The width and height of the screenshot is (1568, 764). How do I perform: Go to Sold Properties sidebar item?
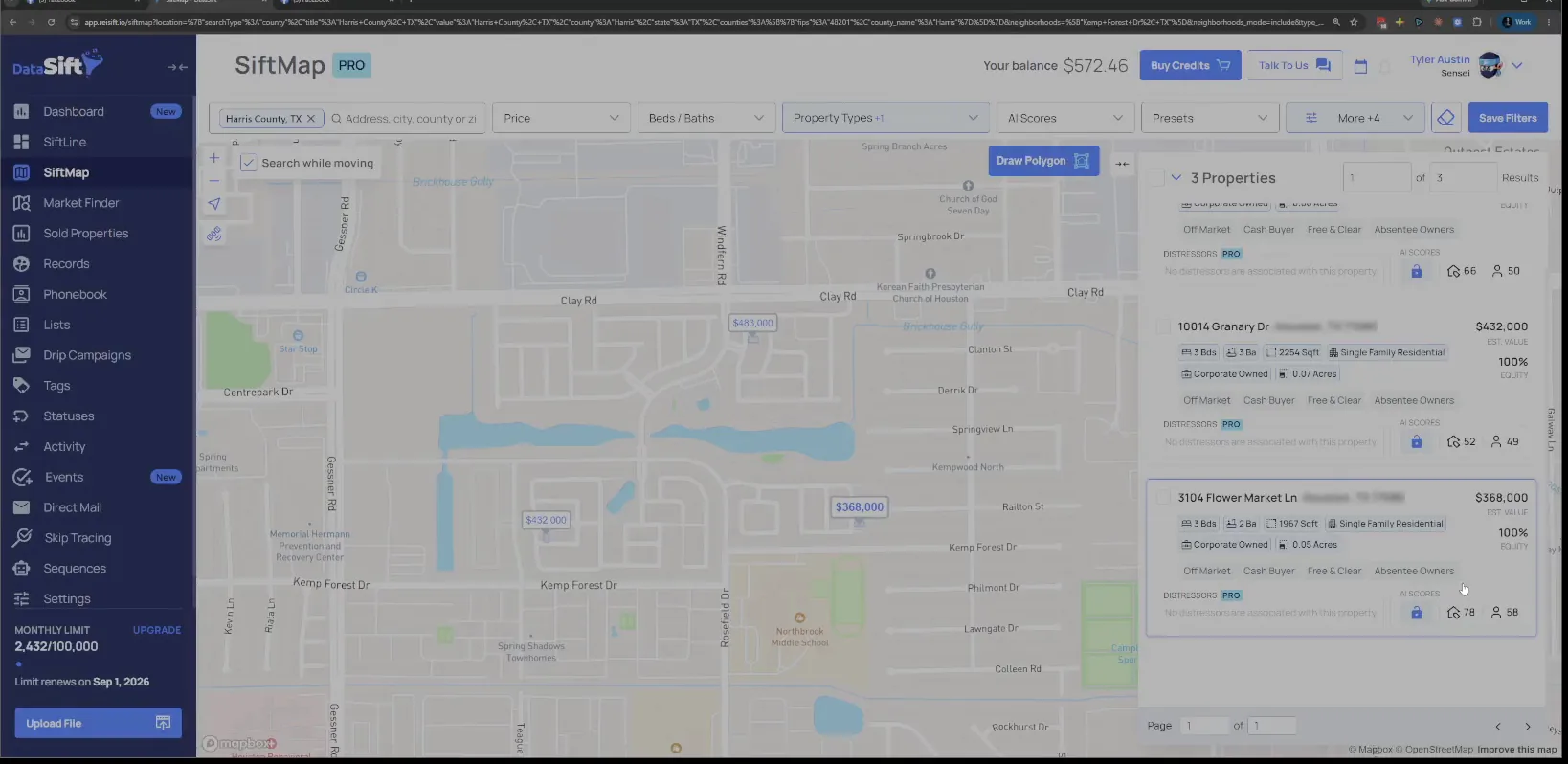click(85, 234)
